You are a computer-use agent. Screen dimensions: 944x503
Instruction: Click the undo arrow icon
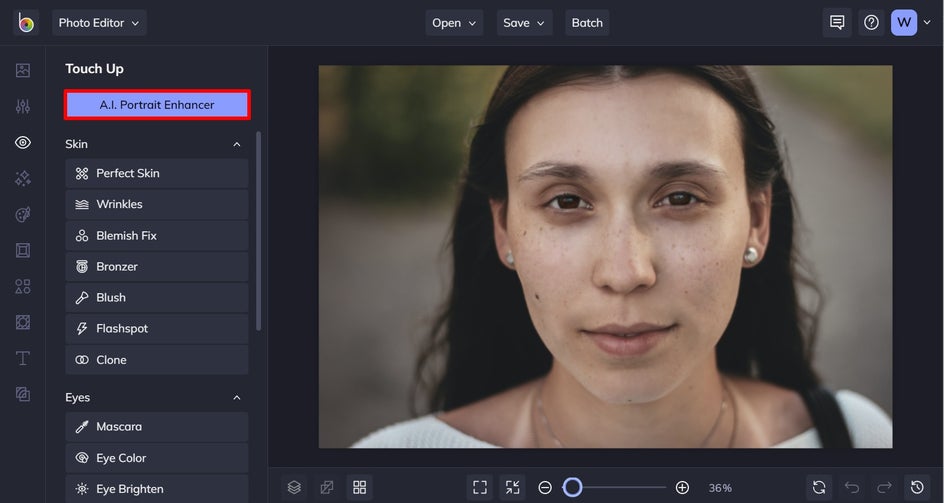pos(852,487)
